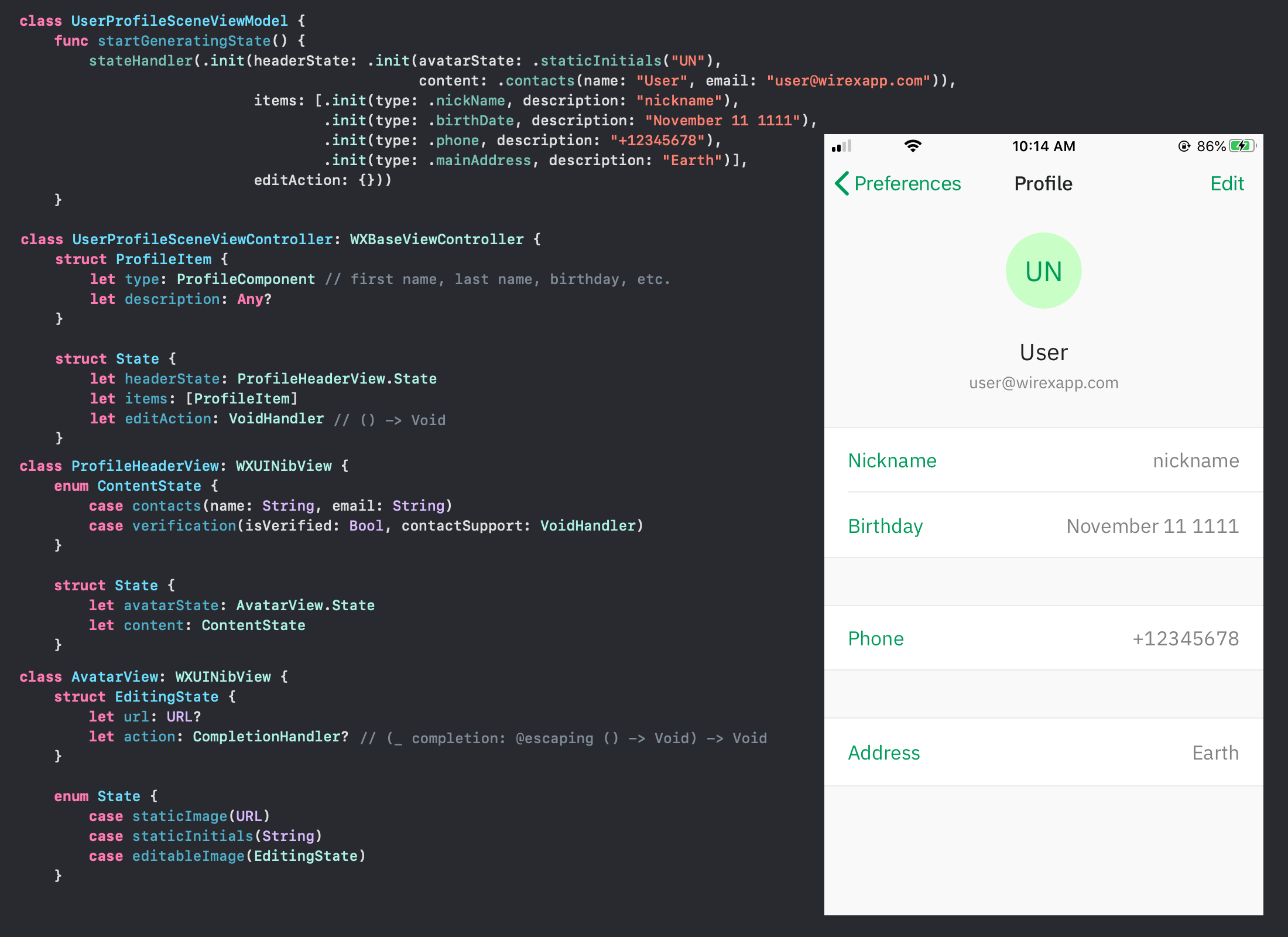The height and width of the screenshot is (937, 1288).
Task: Click the 10:14 AM status bar clock
Action: 1043,146
